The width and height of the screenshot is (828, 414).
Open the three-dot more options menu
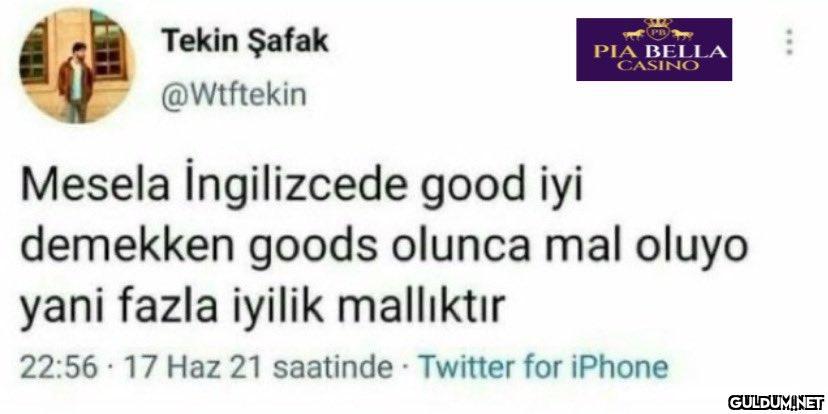(x=789, y=42)
